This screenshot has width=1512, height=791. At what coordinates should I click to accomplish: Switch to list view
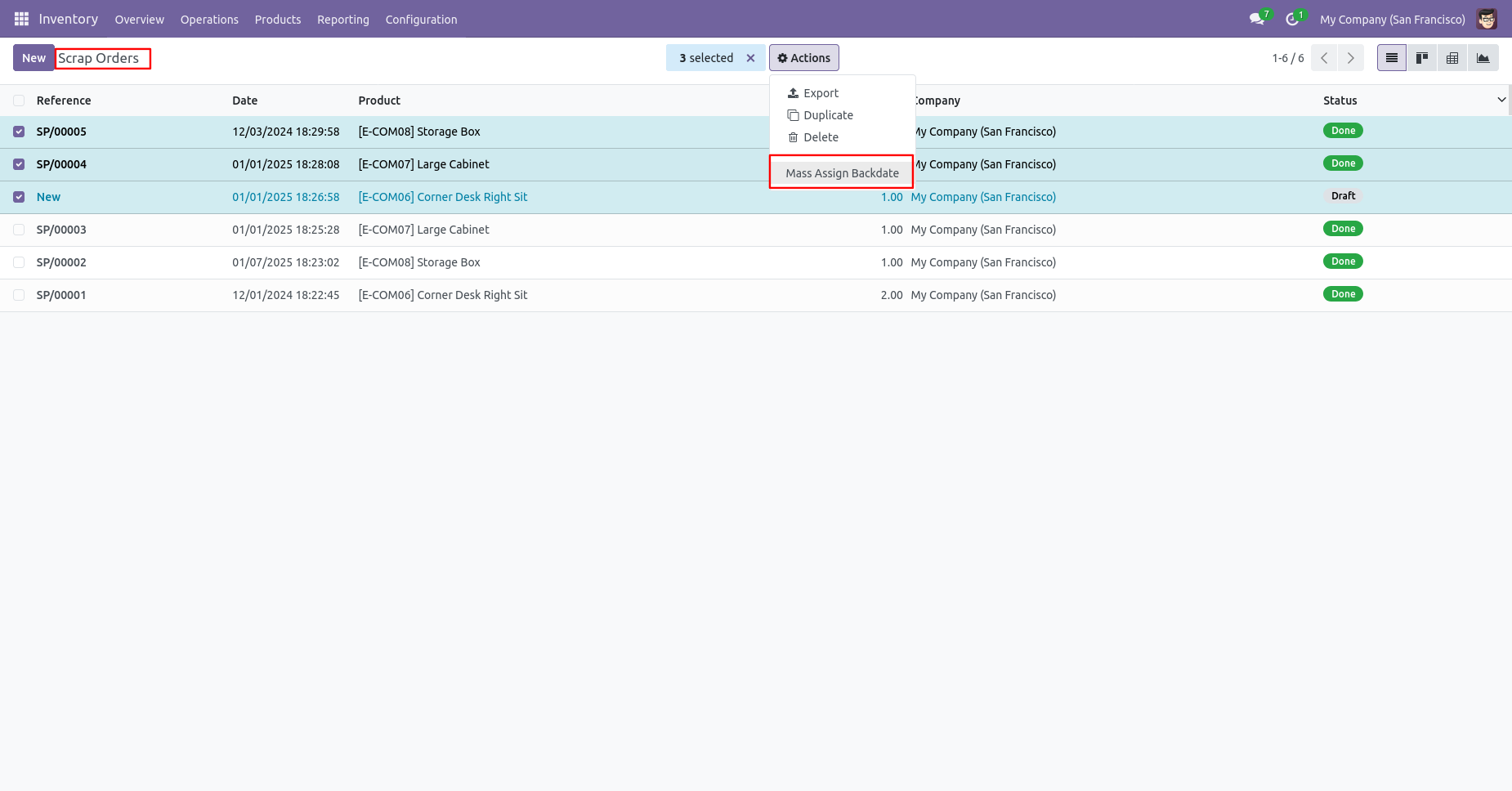click(x=1391, y=58)
